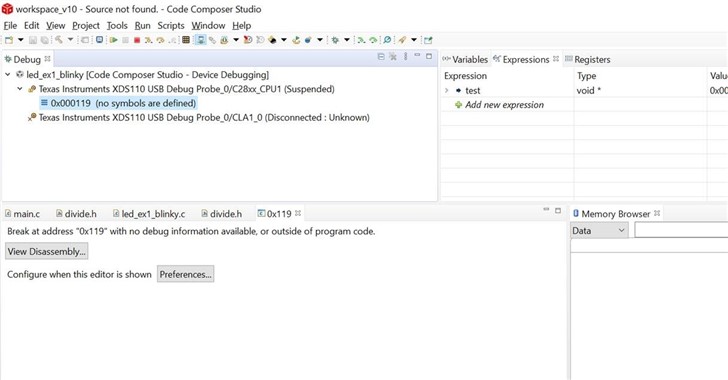Click the brown grid toolbar icon

click(186, 40)
